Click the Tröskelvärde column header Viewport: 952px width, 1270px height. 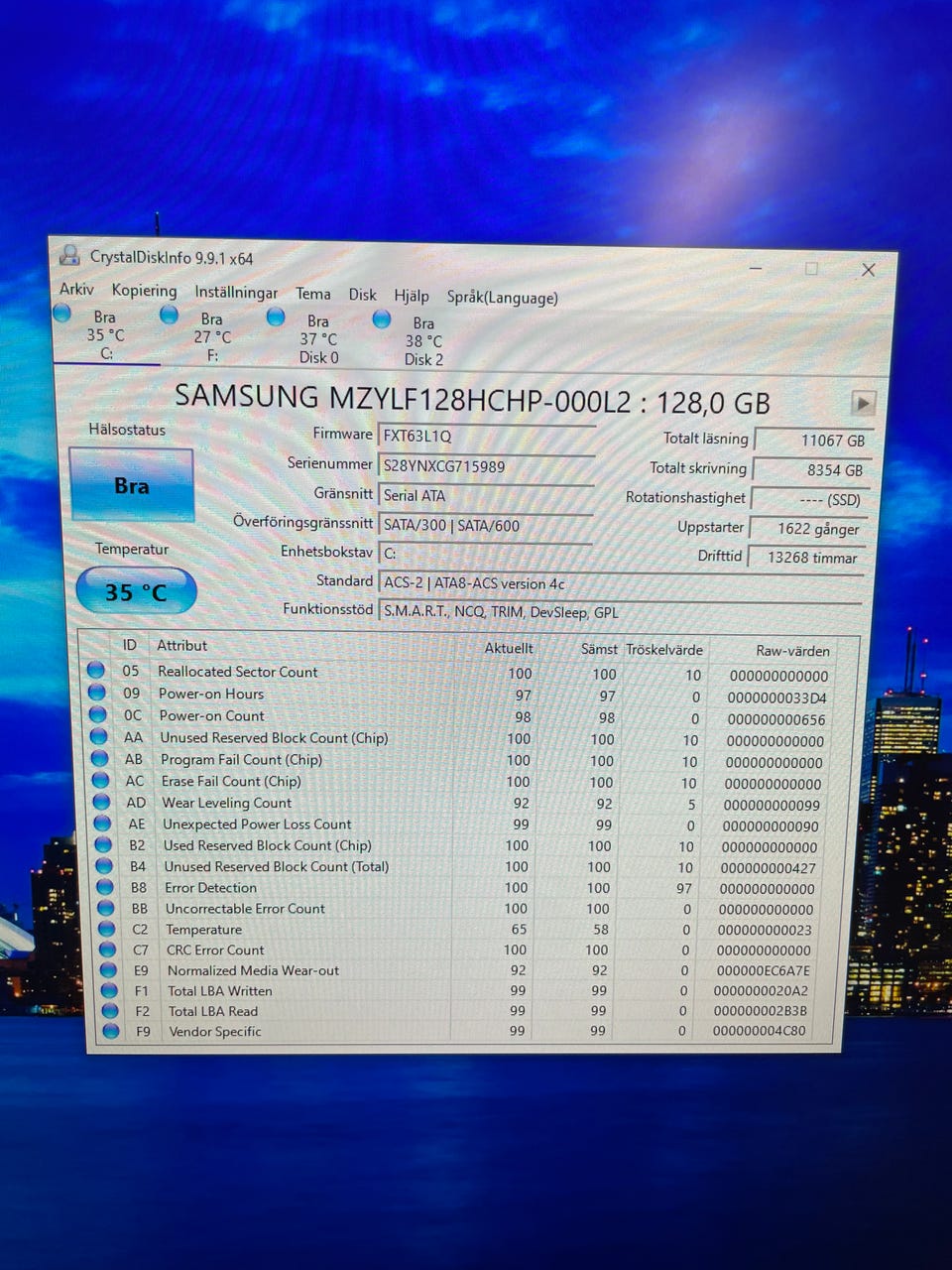(x=664, y=650)
